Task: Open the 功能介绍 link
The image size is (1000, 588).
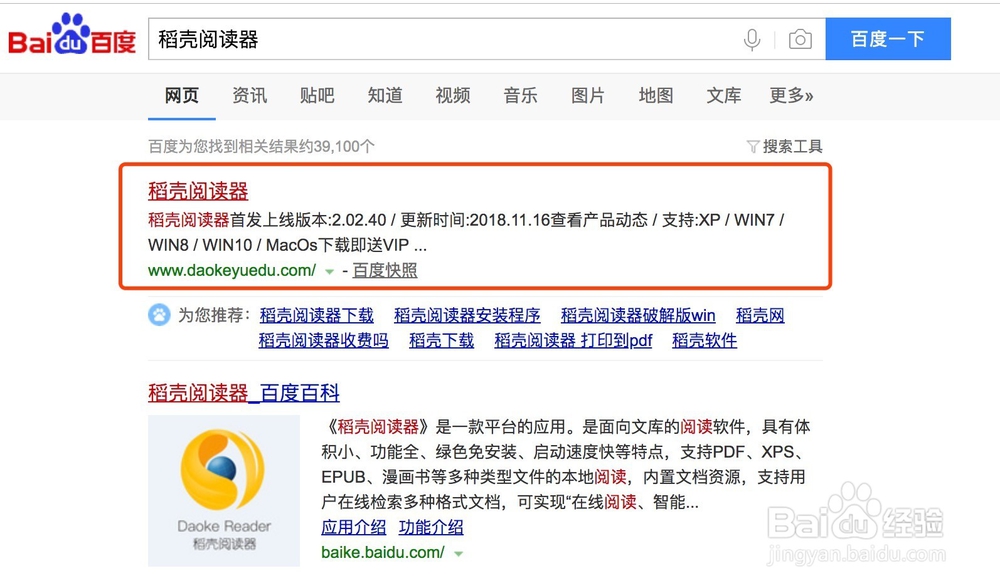Action: [431, 527]
